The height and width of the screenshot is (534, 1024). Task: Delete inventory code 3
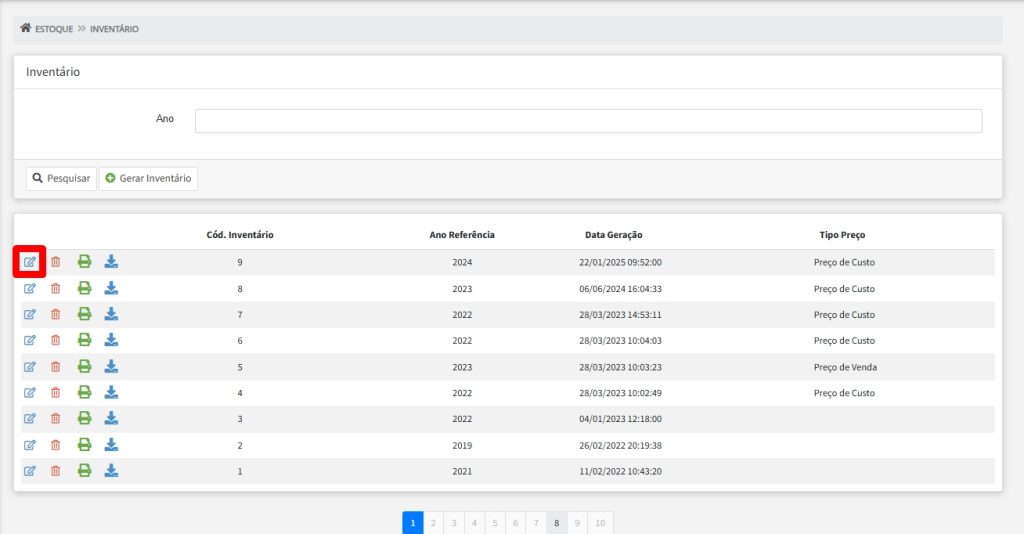(56, 418)
